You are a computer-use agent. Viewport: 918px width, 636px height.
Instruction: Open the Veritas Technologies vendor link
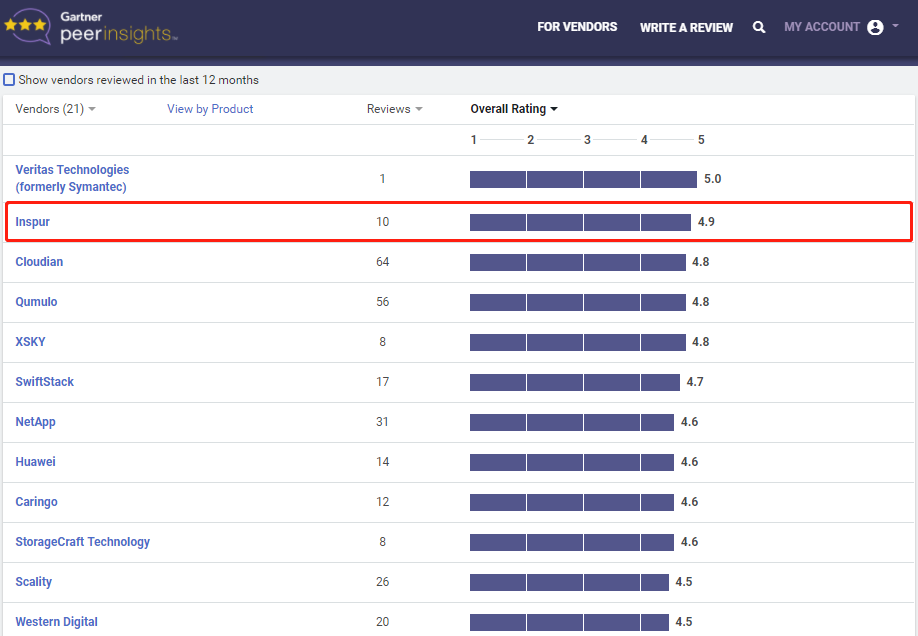72,178
